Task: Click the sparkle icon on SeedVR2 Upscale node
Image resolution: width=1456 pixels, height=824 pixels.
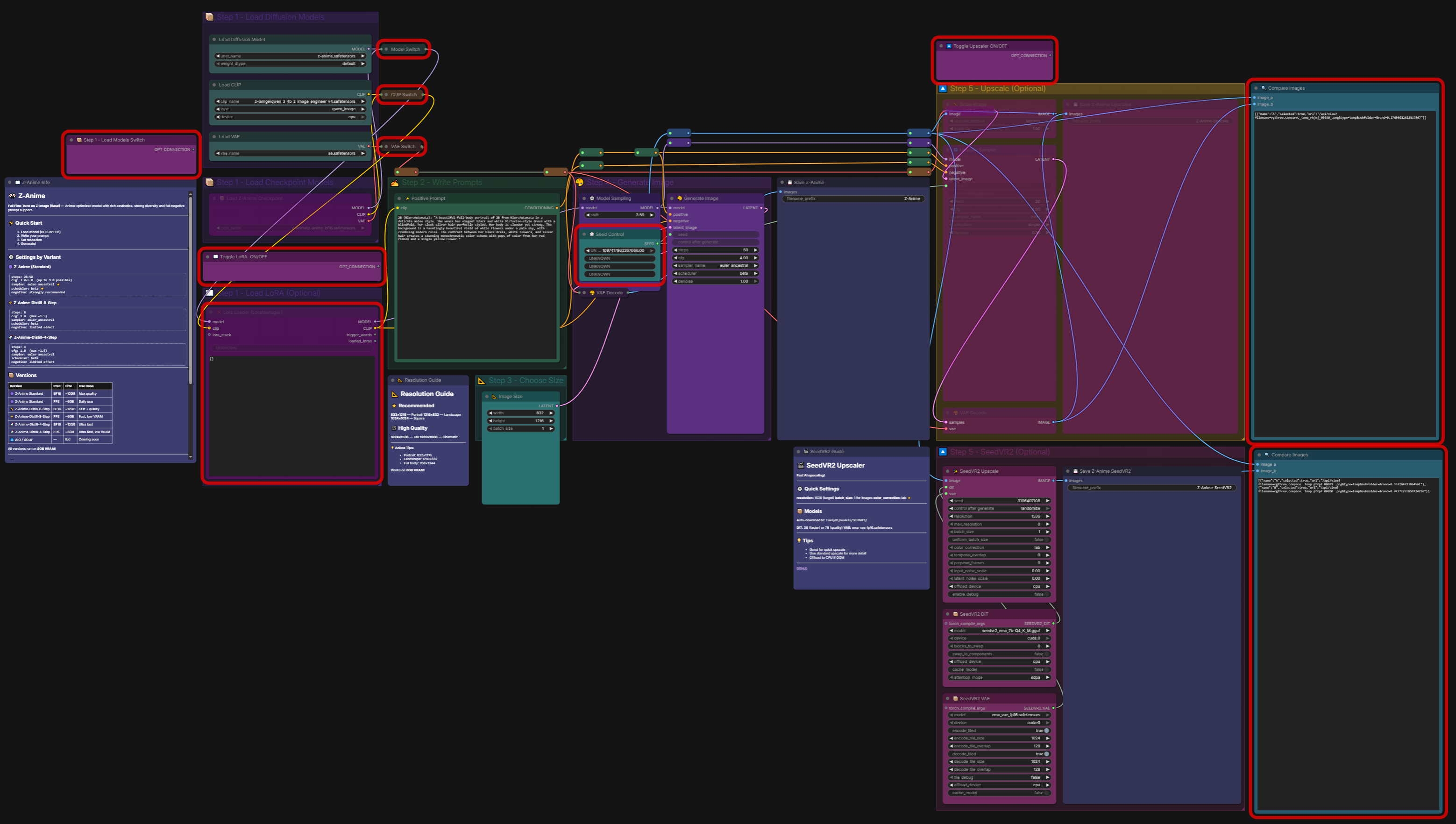Action: tap(955, 471)
